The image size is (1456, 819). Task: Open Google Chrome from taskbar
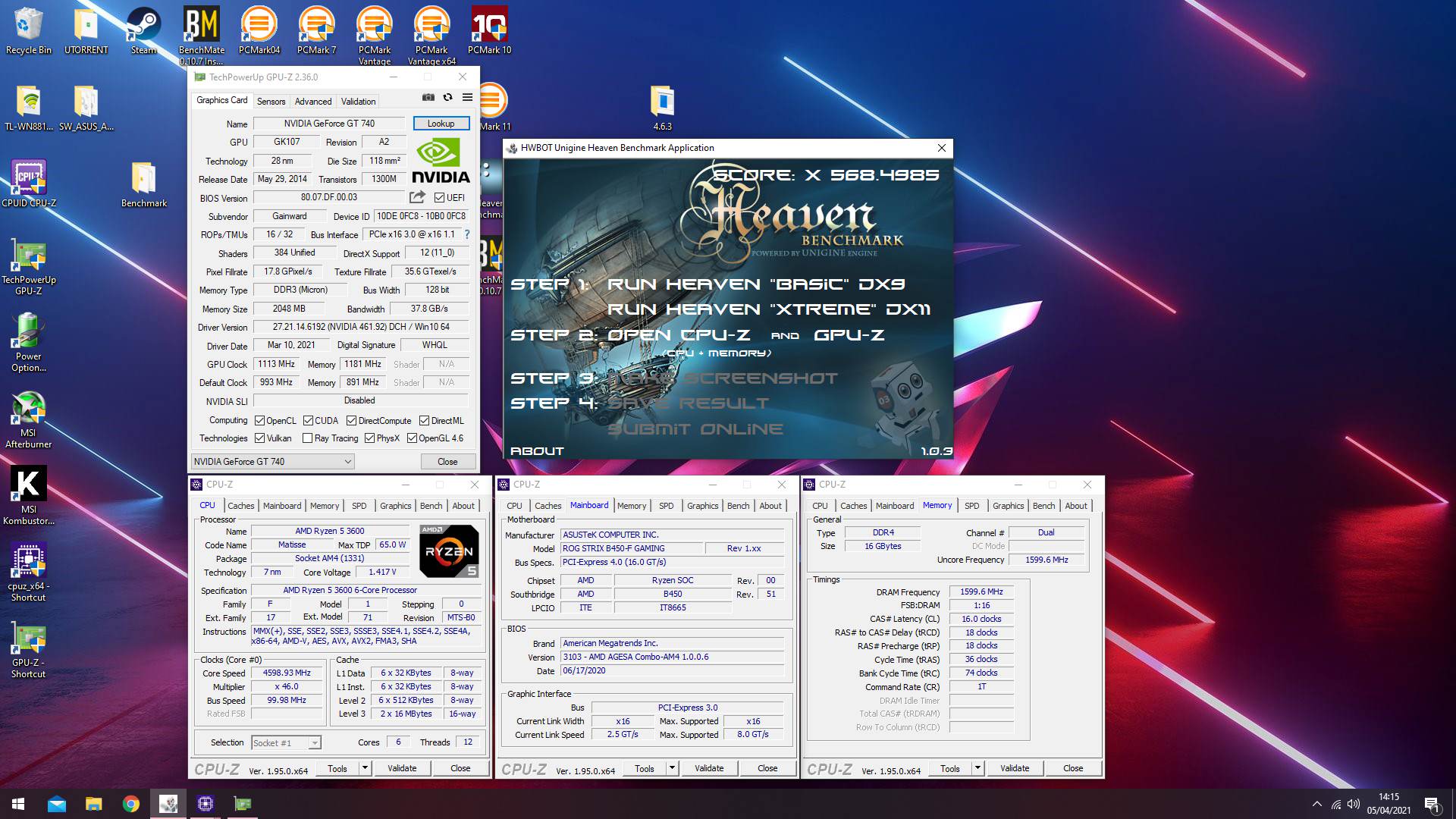pyautogui.click(x=130, y=804)
